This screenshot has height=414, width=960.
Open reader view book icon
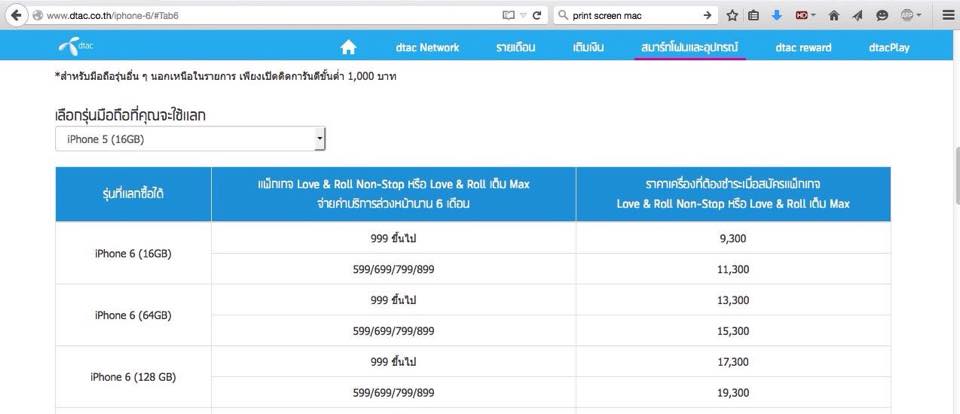coord(508,16)
